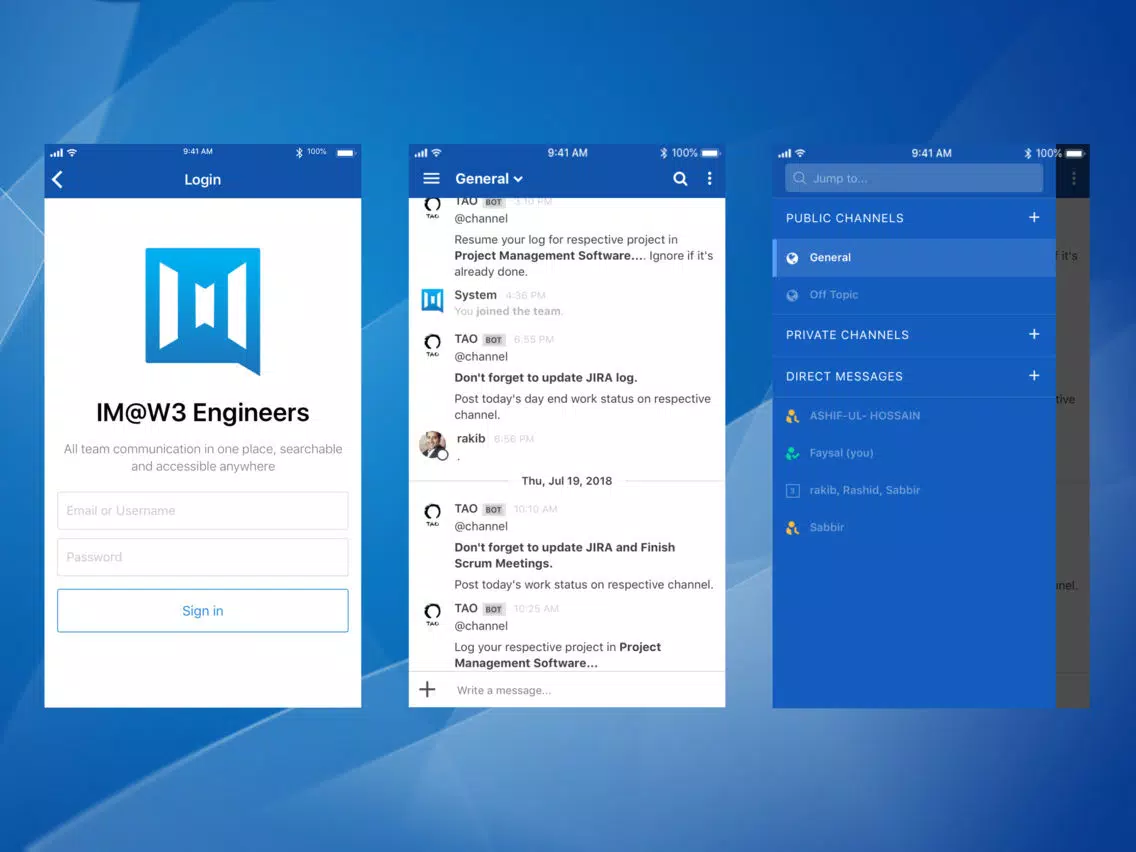The height and width of the screenshot is (852, 1136).
Task: Click the DIRECT MESSAGES header
Action: pyautogui.click(x=844, y=376)
